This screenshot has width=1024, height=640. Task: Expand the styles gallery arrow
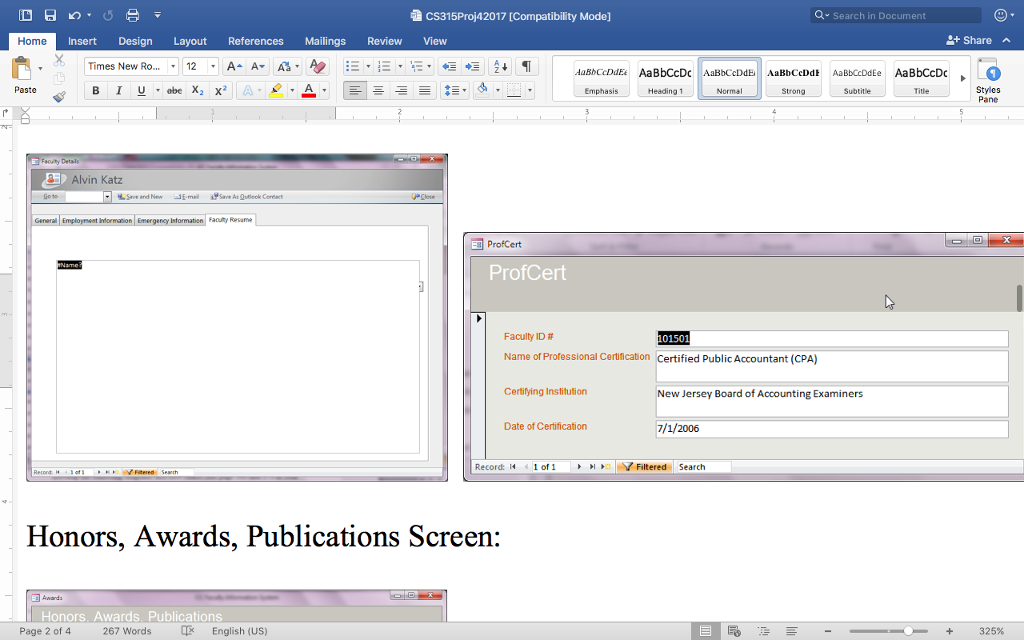963,78
